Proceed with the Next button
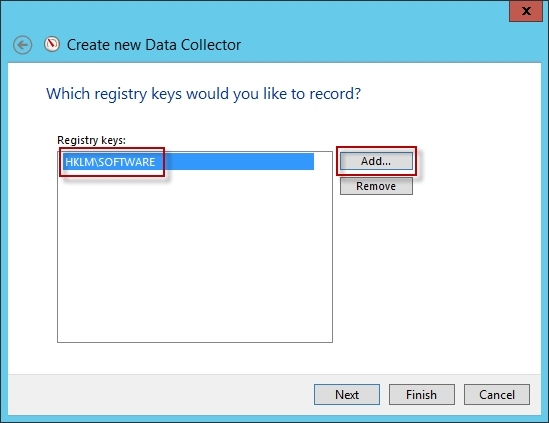The height and width of the screenshot is (423, 549). 347,395
